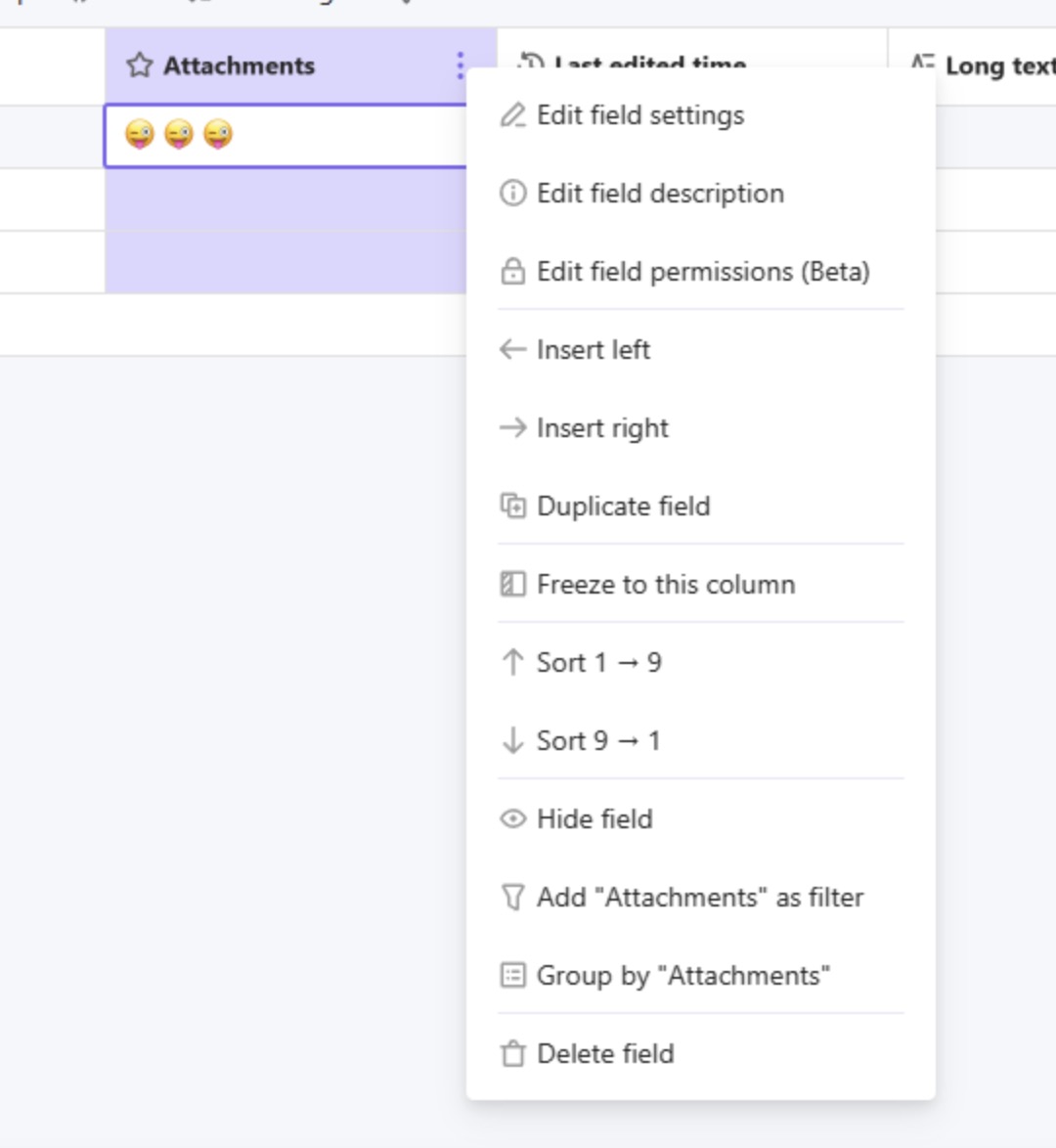
Task: Click the freeze column icon
Action: tap(512, 584)
